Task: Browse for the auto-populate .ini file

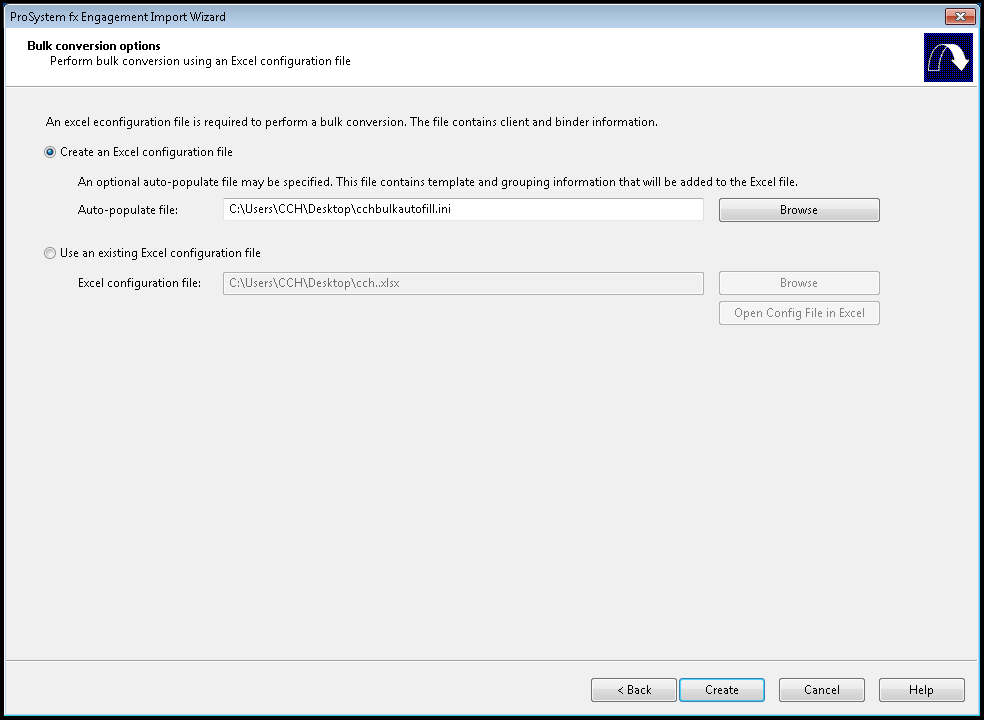Action: tap(799, 210)
